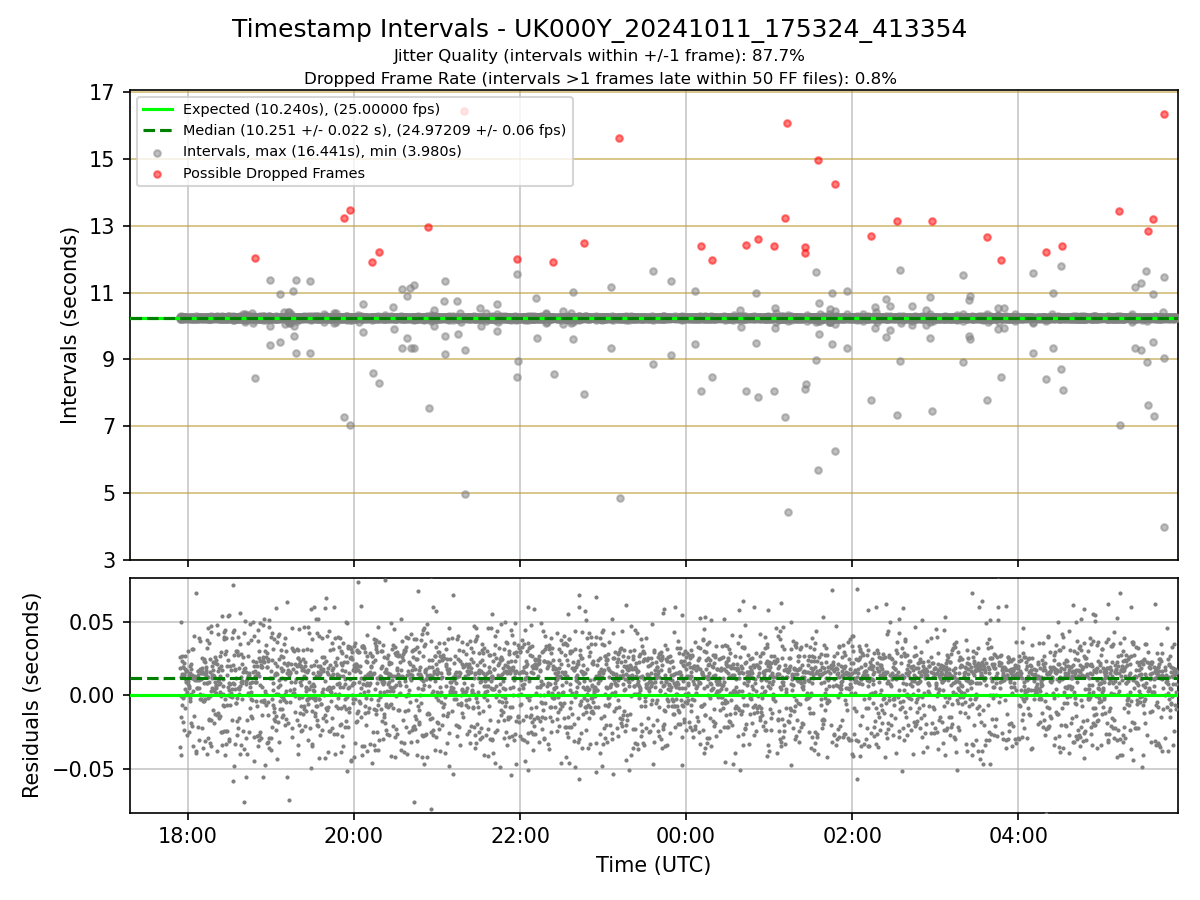The height and width of the screenshot is (900, 1200).
Task: Click the 00:00 time axis tick label
Action: [x=685, y=833]
